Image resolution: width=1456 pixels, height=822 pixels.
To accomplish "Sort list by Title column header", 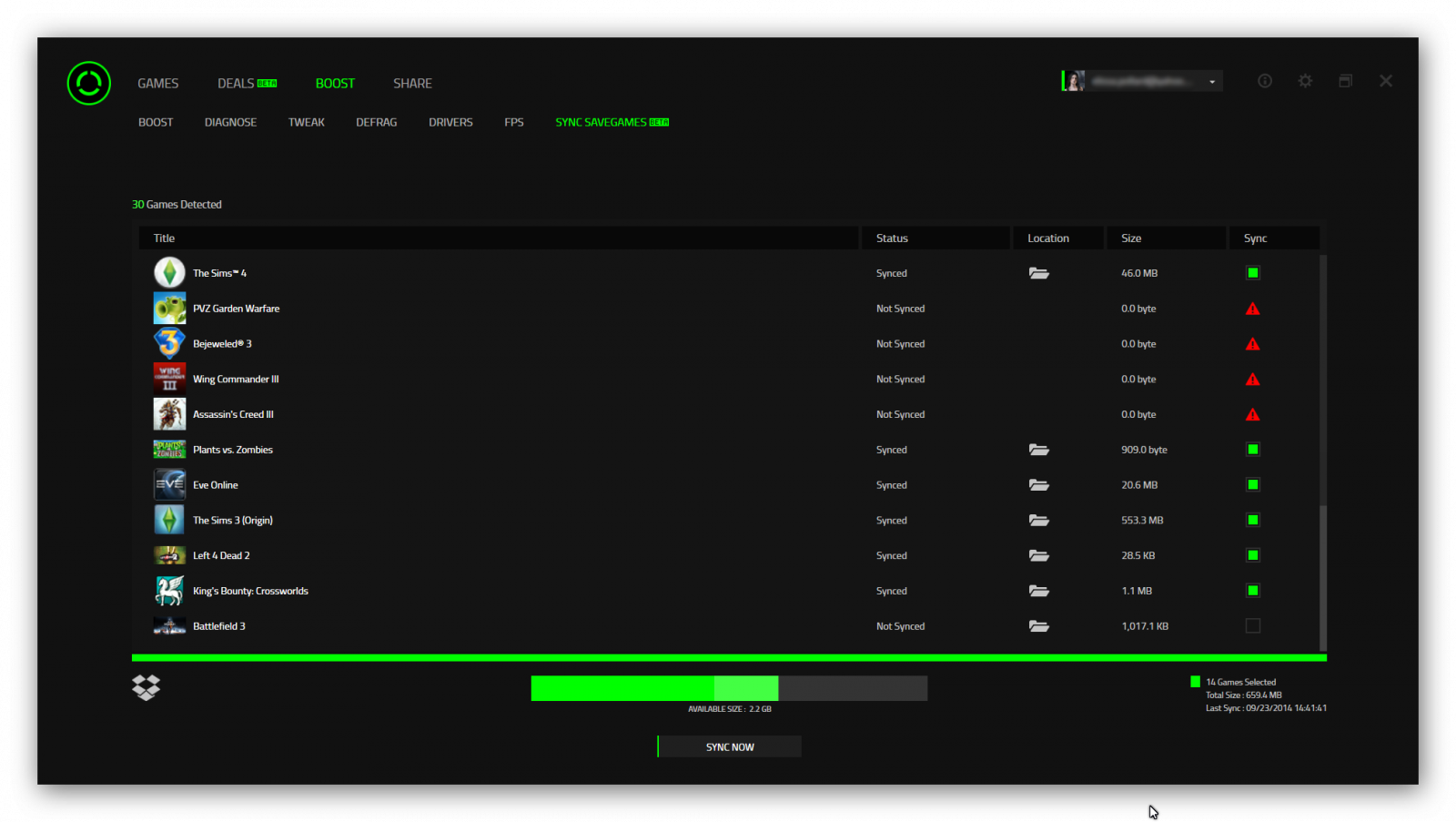I will (499, 238).
